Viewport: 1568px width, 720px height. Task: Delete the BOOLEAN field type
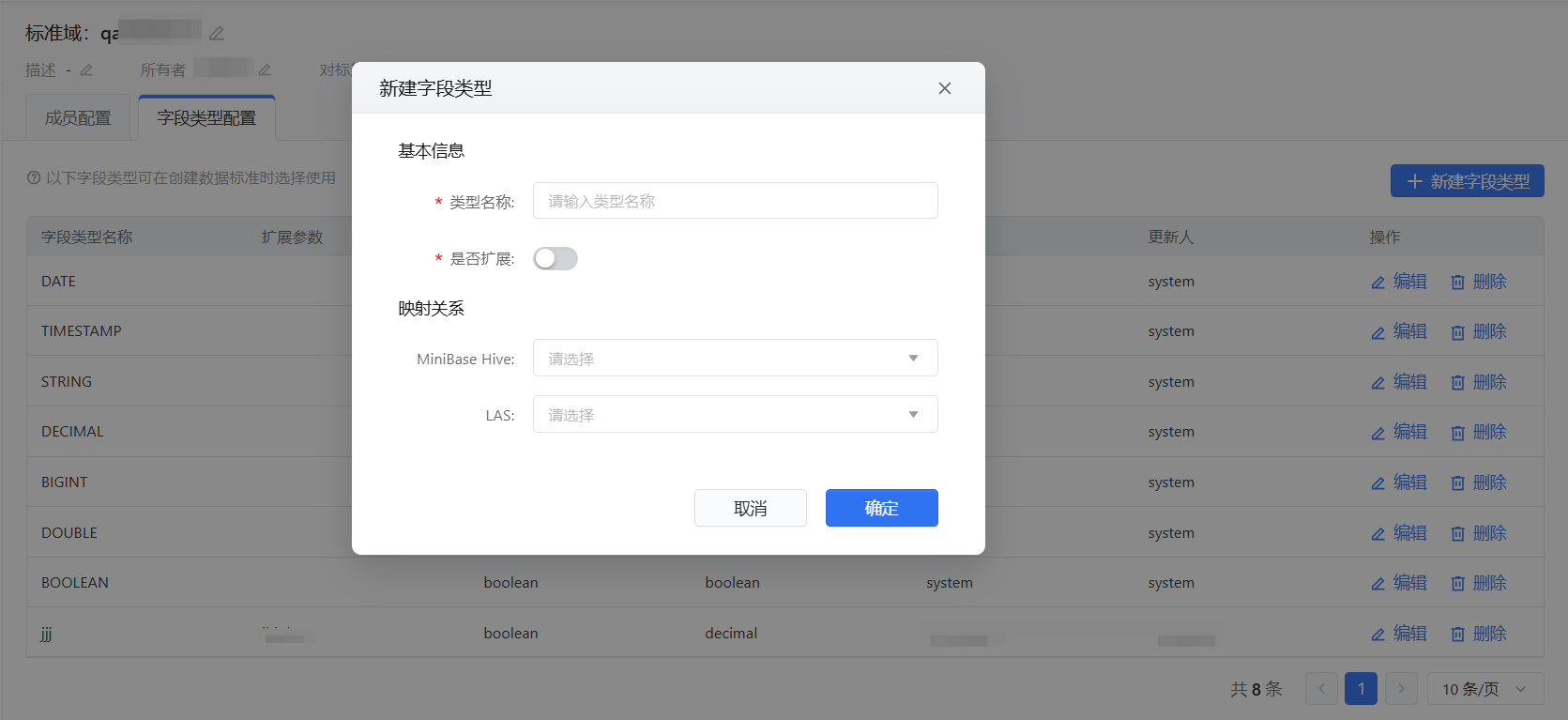click(1479, 583)
